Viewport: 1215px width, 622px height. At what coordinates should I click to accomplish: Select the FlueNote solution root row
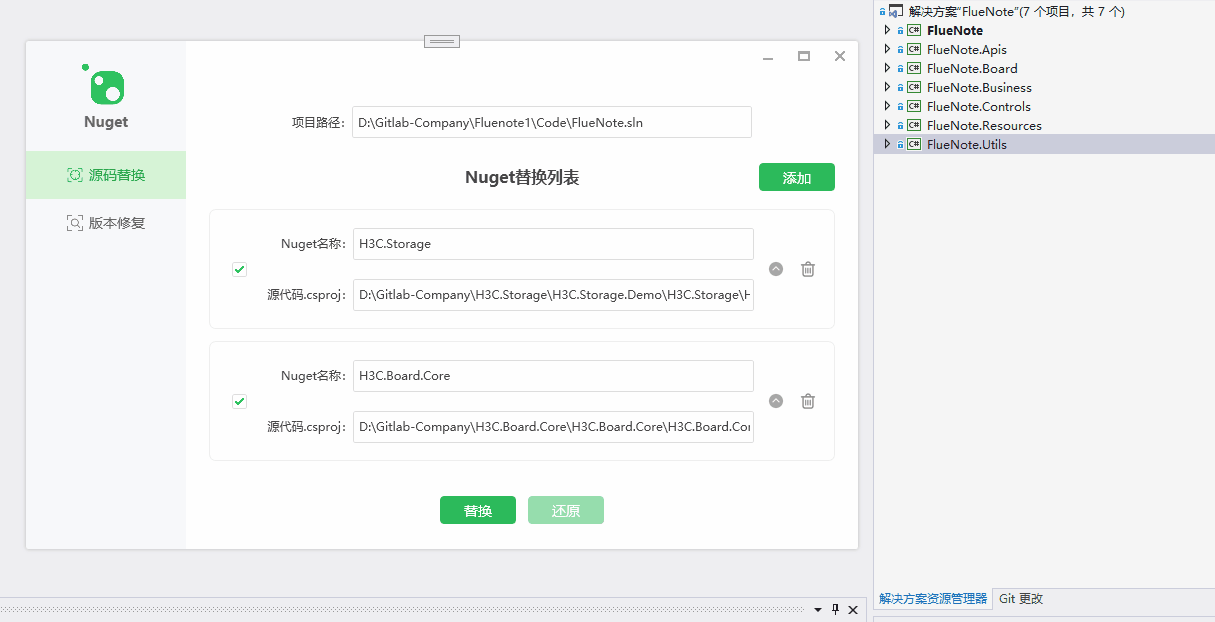tap(1044, 11)
